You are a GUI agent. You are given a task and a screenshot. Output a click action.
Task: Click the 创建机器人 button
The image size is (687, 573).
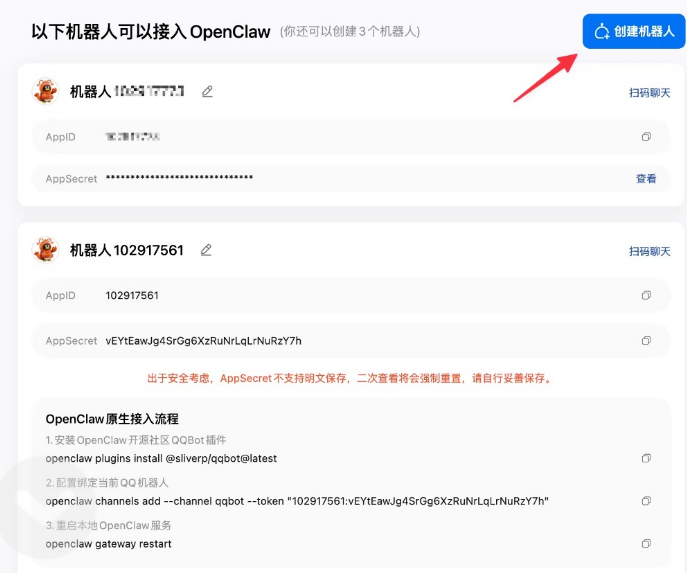pos(634,31)
